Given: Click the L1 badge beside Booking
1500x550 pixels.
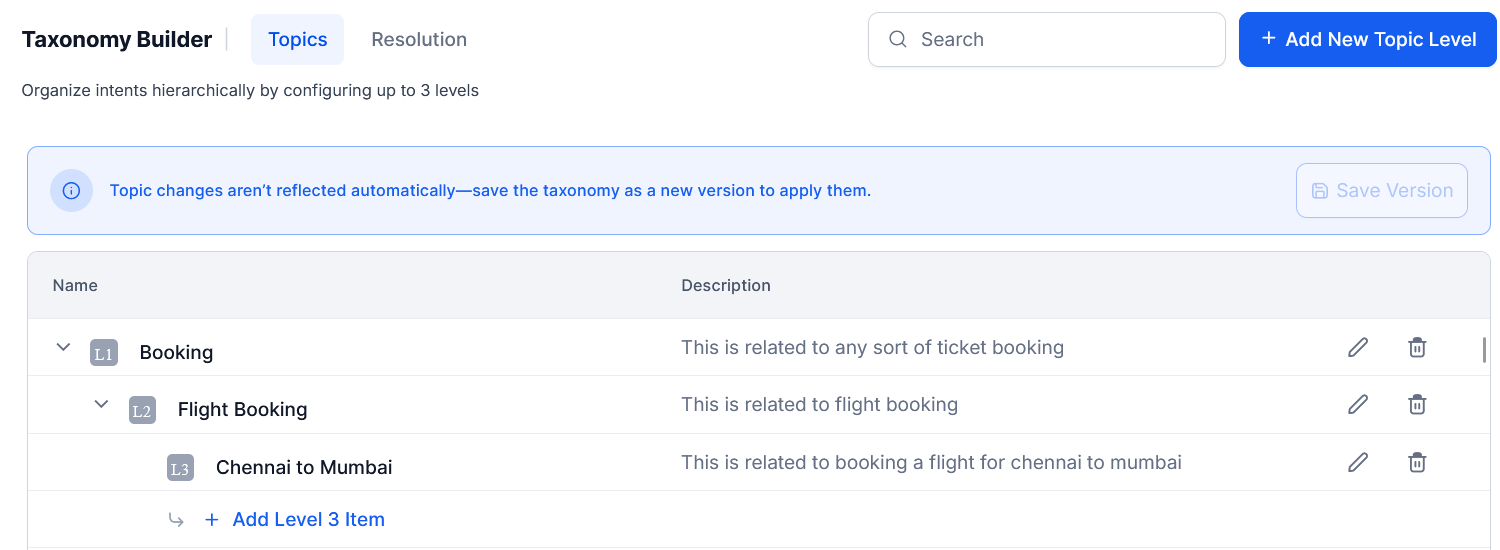Looking at the screenshot, I should coord(104,353).
